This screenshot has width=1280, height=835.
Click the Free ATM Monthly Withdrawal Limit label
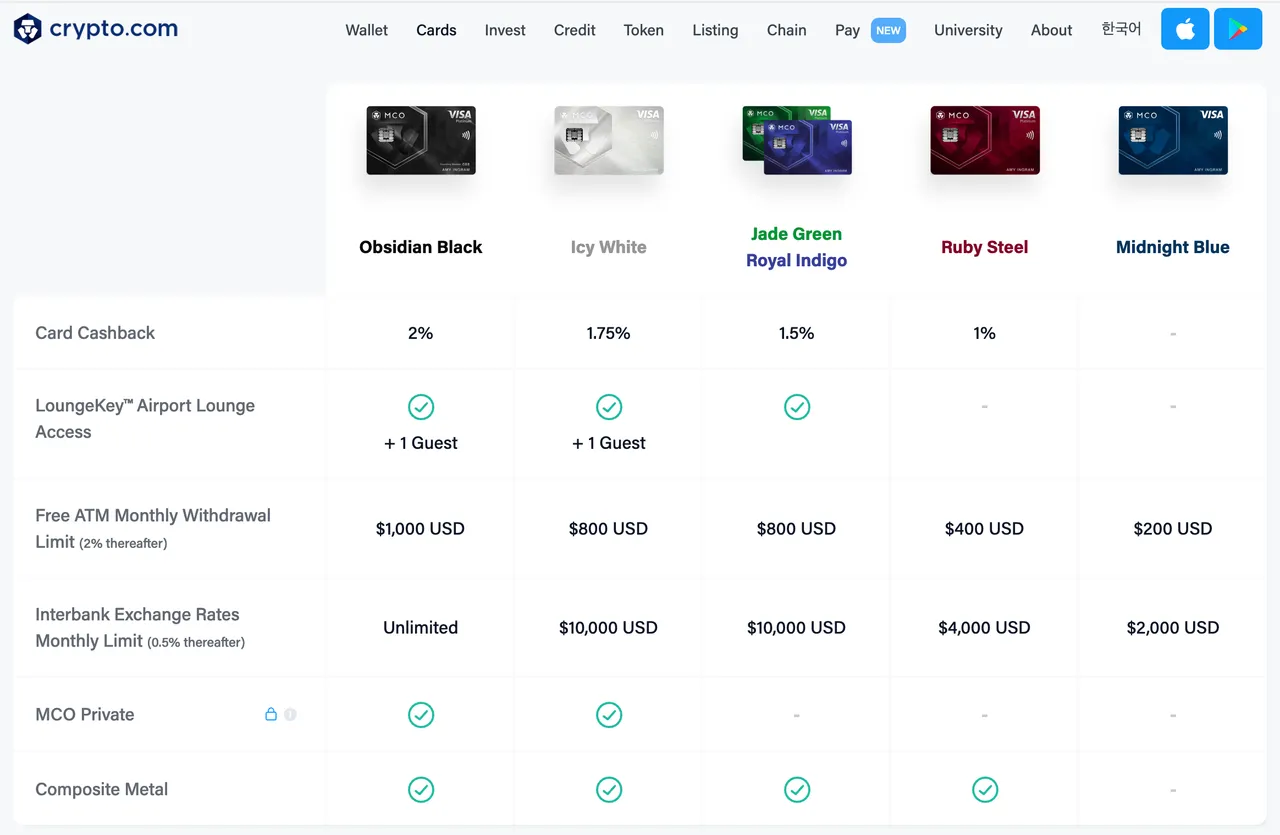click(x=153, y=529)
